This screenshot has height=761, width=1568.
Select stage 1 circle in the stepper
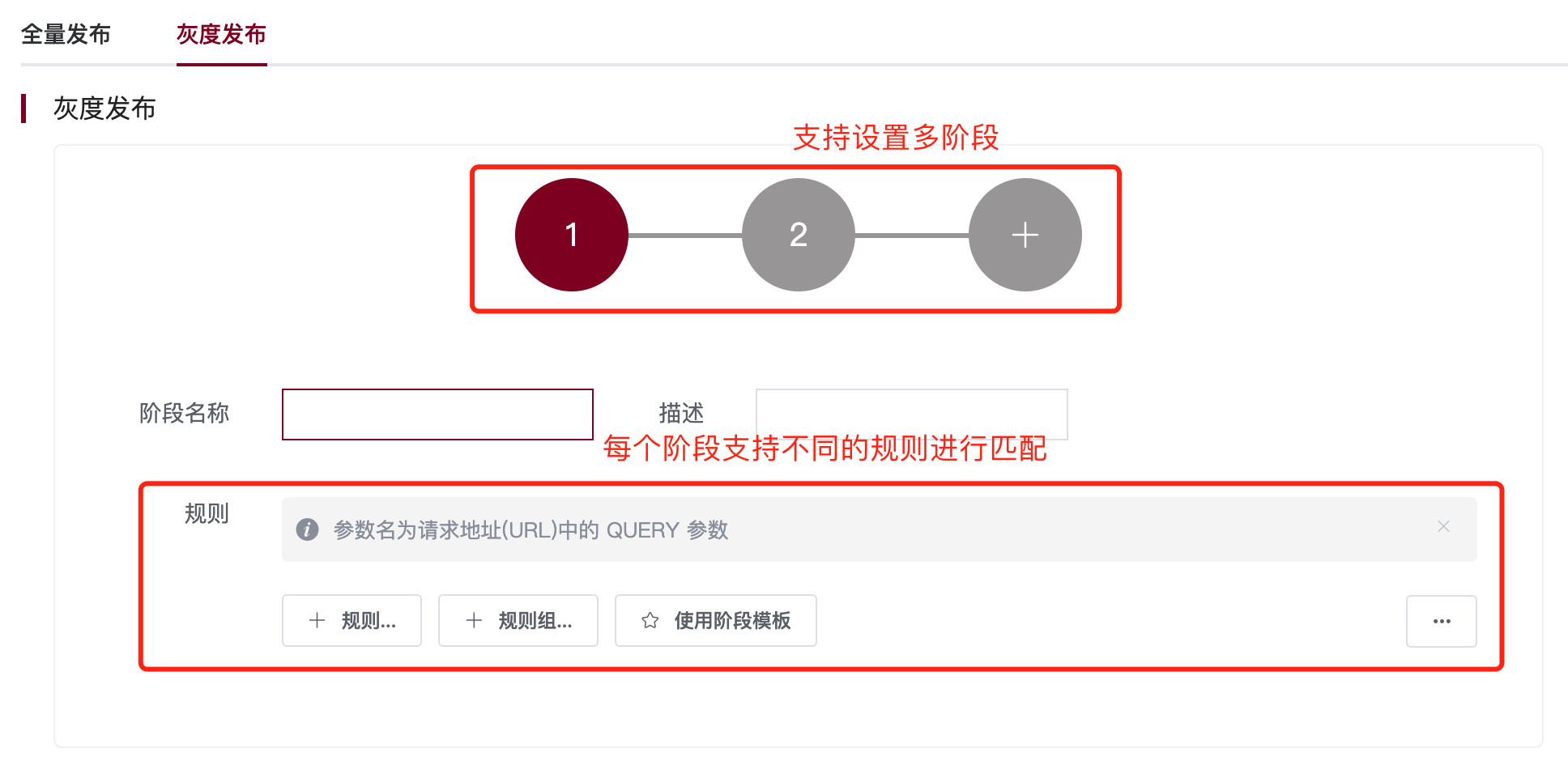click(572, 235)
